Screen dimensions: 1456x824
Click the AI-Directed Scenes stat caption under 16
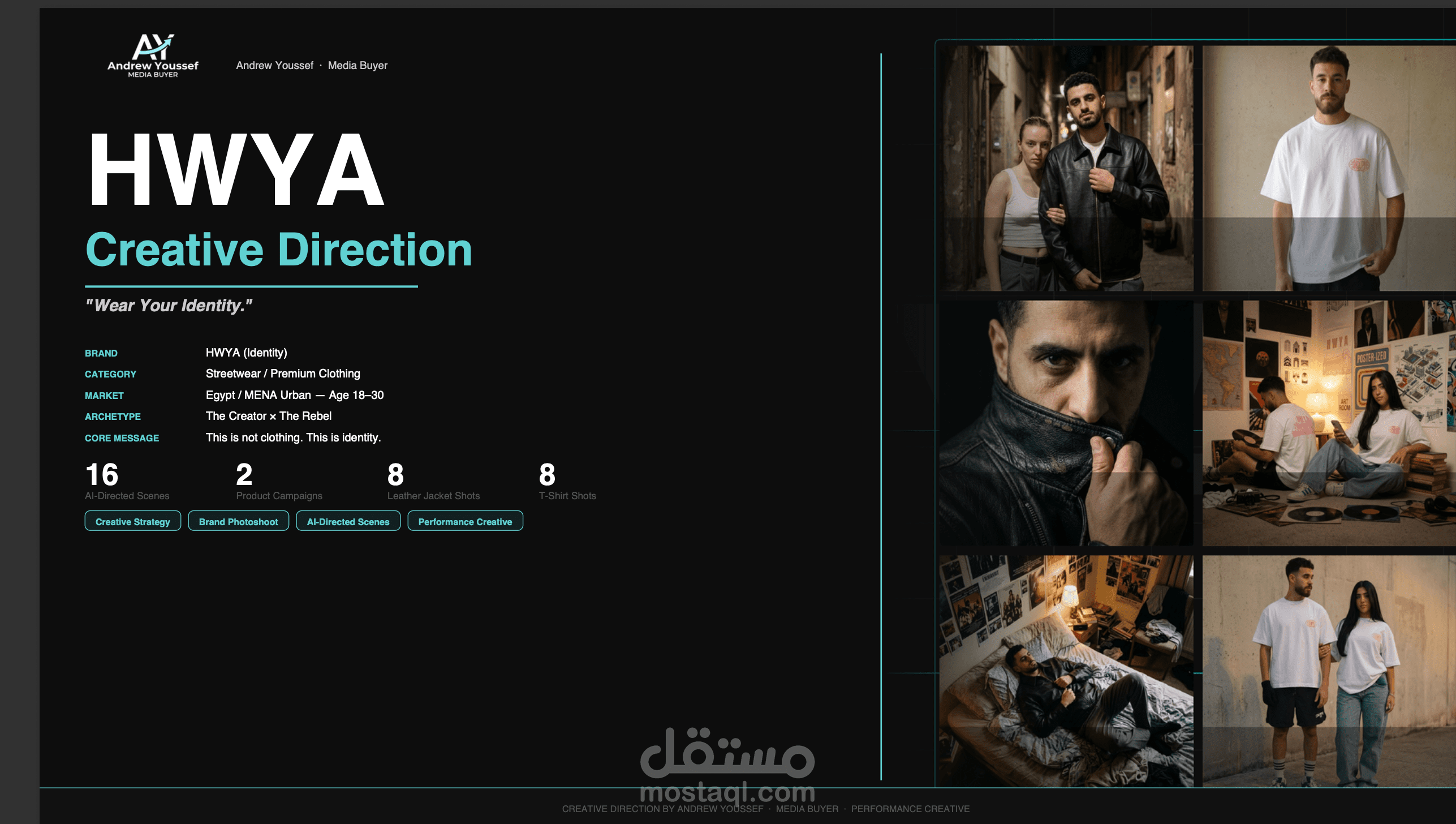[x=127, y=496]
